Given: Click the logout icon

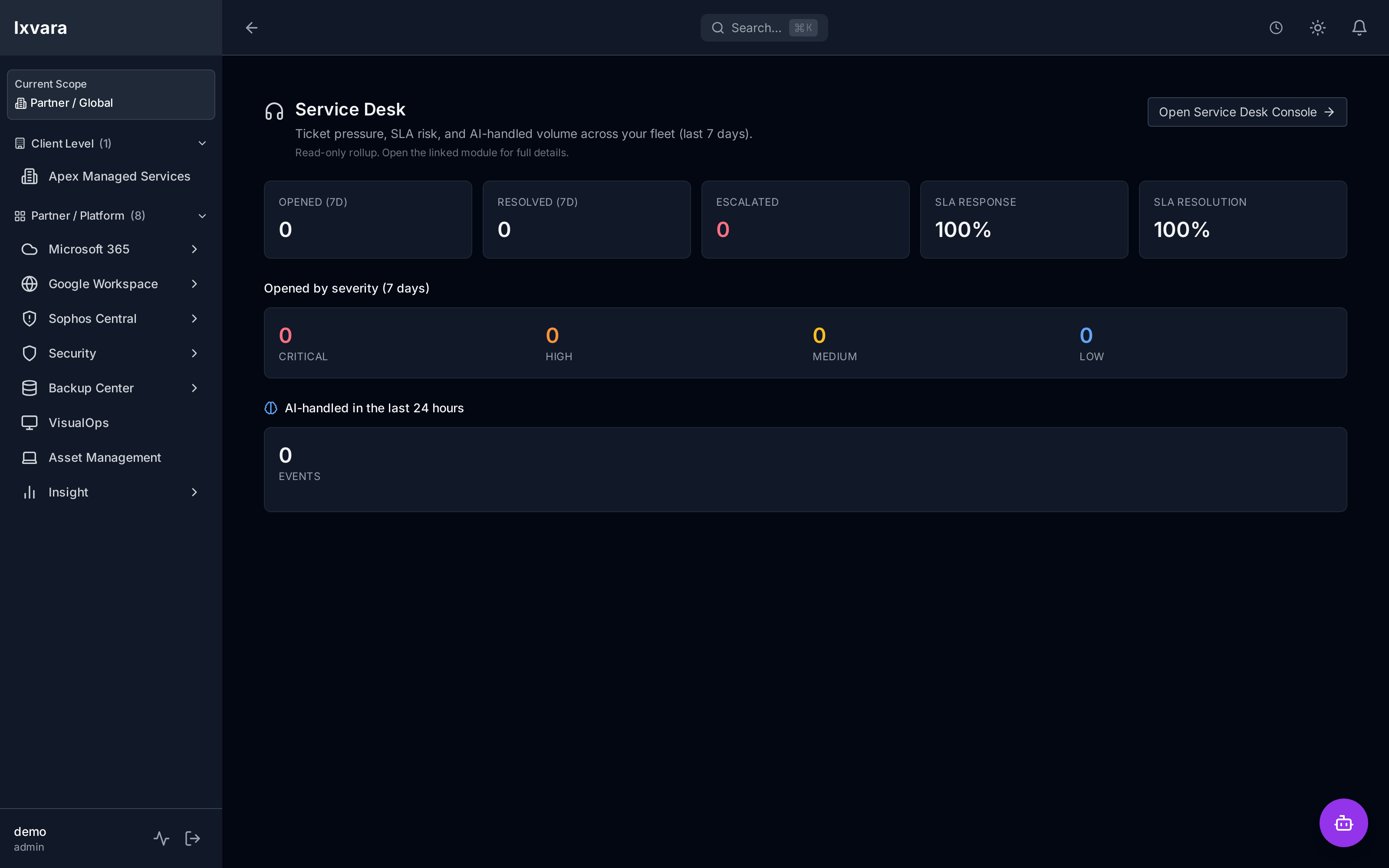Looking at the screenshot, I should [192, 838].
